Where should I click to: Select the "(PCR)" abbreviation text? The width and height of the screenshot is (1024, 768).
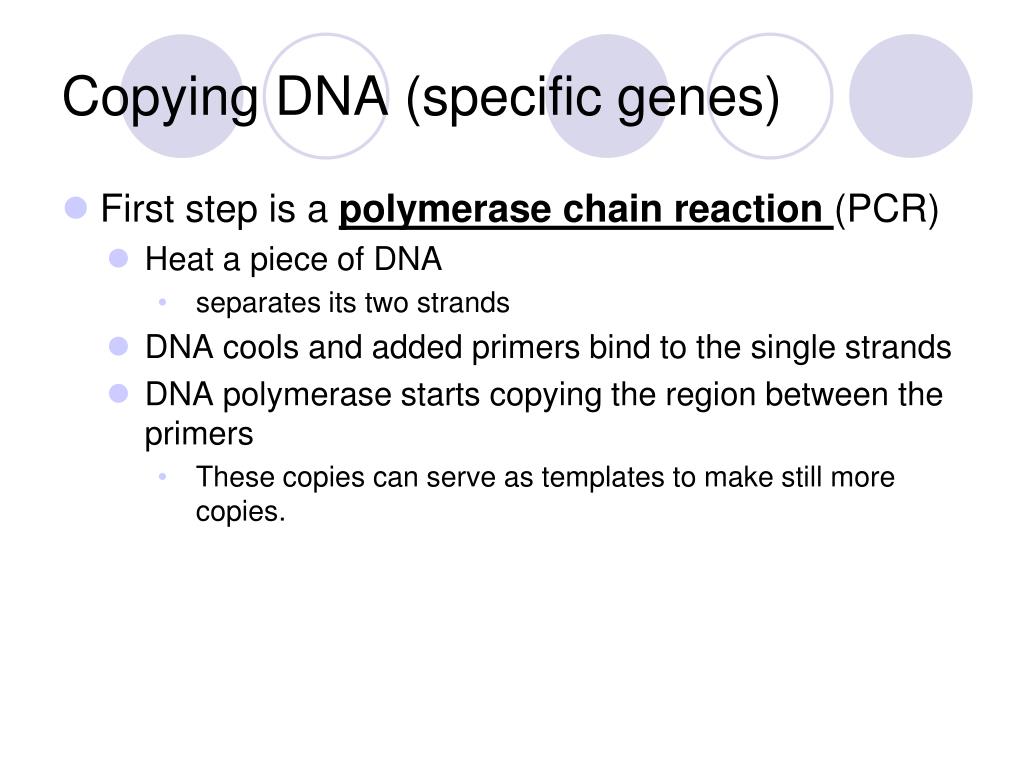(887, 210)
